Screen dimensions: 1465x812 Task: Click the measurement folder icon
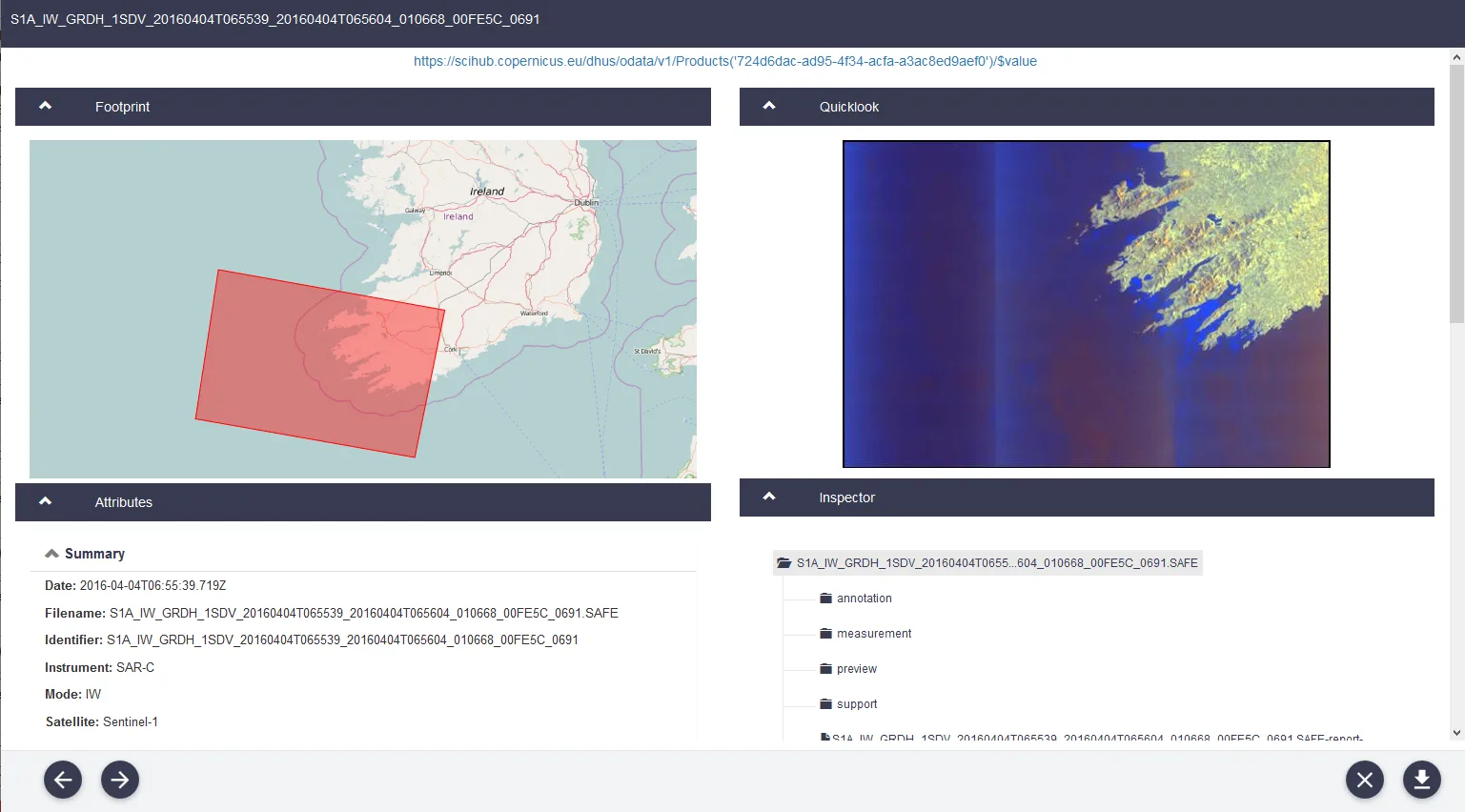(x=826, y=634)
